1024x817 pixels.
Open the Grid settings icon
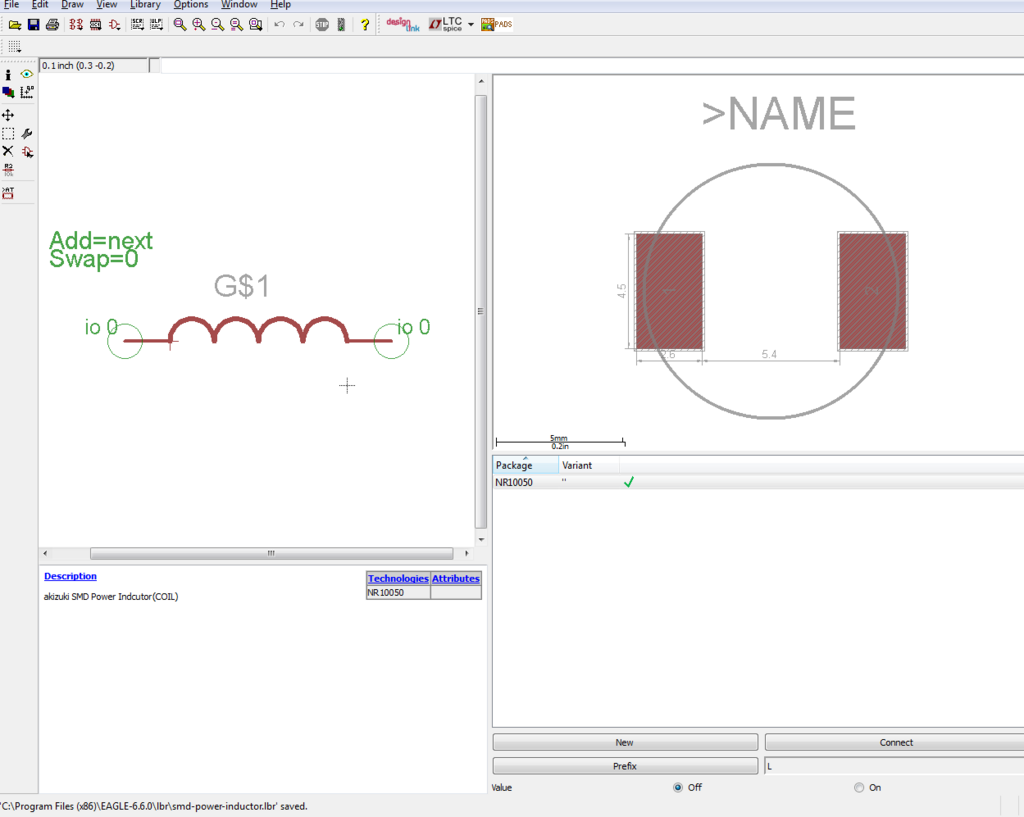(x=14, y=46)
